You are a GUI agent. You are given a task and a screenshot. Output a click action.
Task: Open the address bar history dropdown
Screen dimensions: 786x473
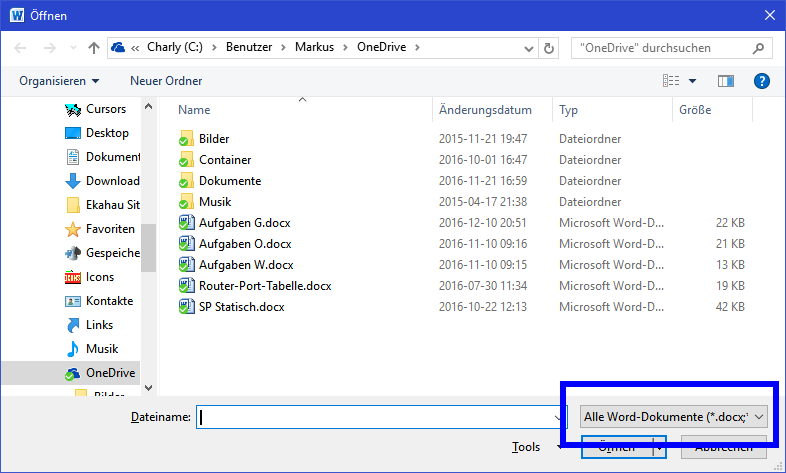point(528,49)
